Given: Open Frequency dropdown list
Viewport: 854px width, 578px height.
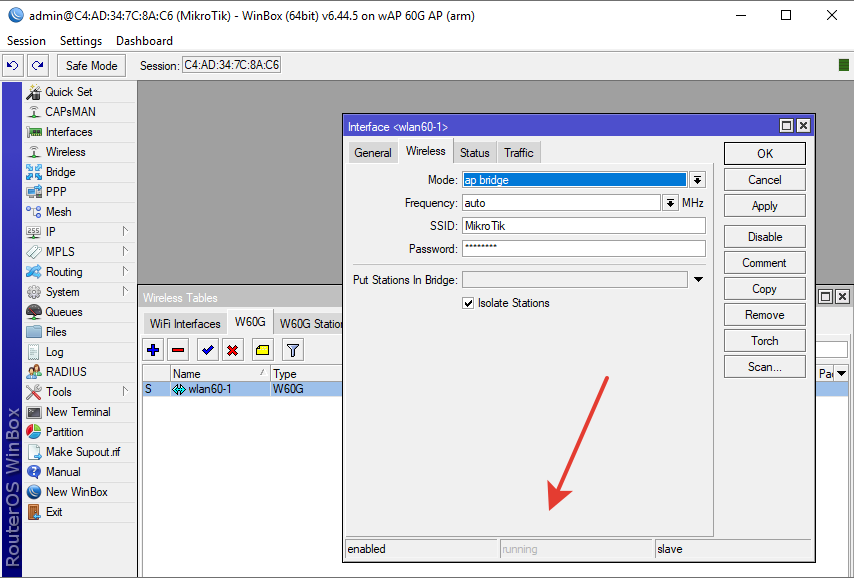Looking at the screenshot, I should tap(670, 203).
